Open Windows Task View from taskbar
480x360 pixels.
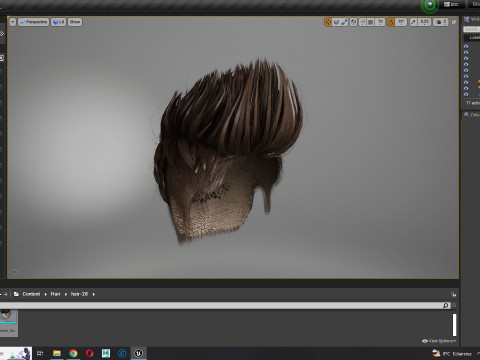pos(40,353)
